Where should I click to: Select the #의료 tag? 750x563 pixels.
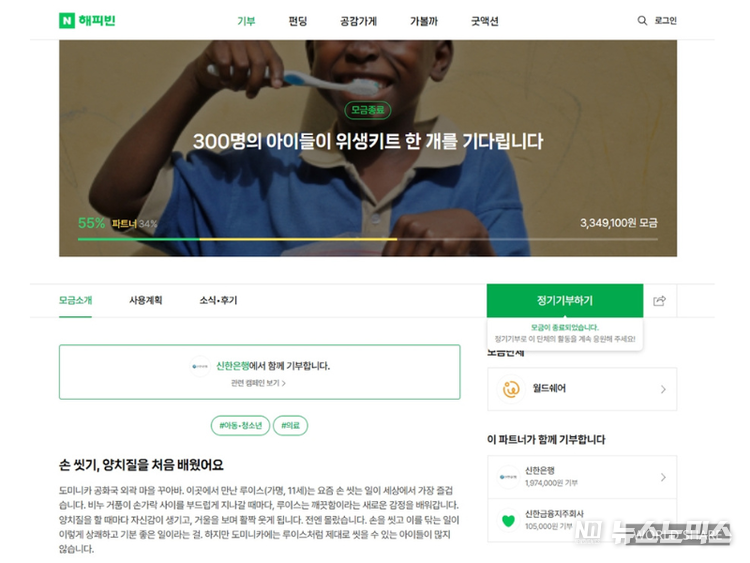[x=290, y=425]
